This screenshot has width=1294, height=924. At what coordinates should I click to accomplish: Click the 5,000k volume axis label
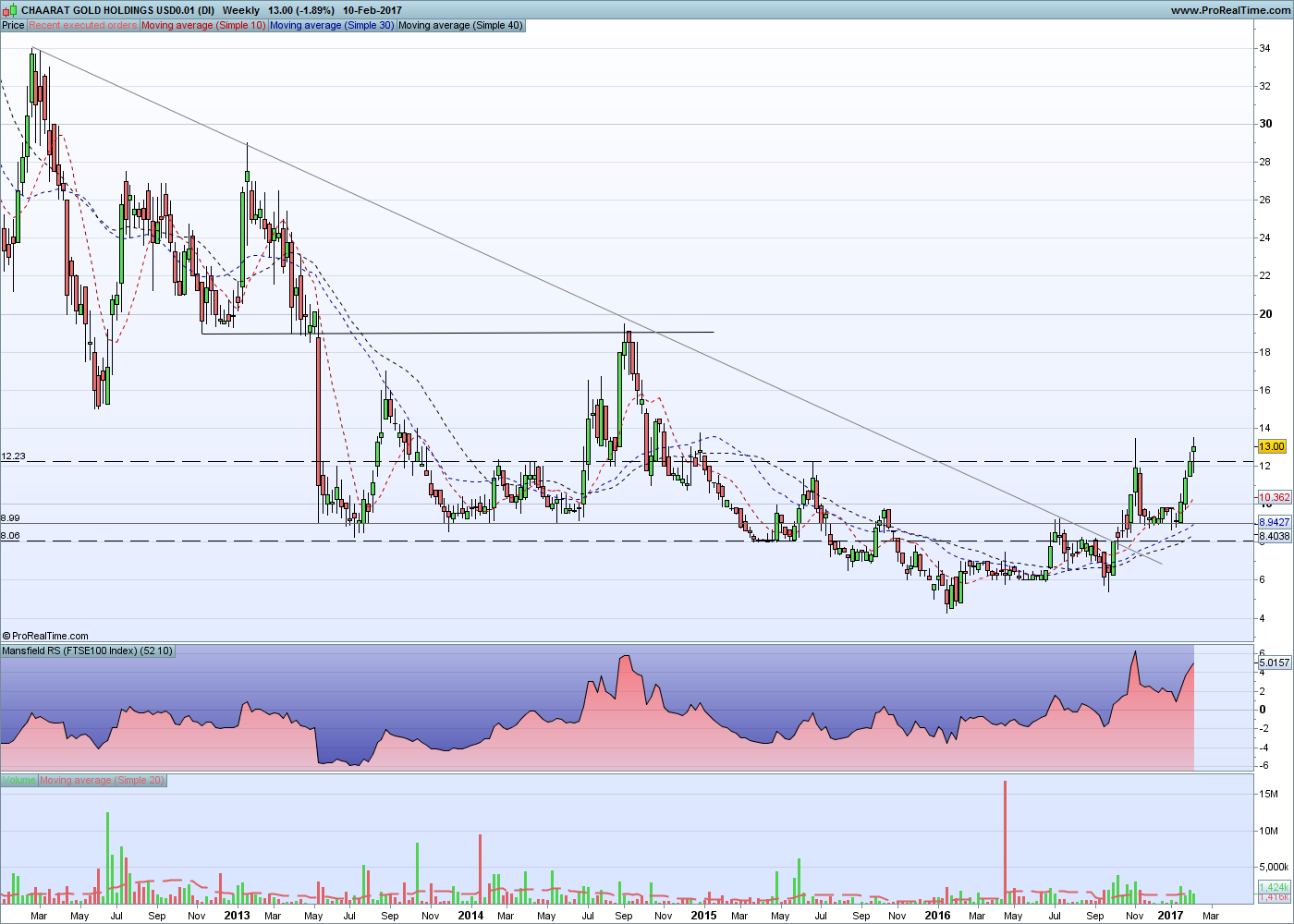(x=1273, y=867)
